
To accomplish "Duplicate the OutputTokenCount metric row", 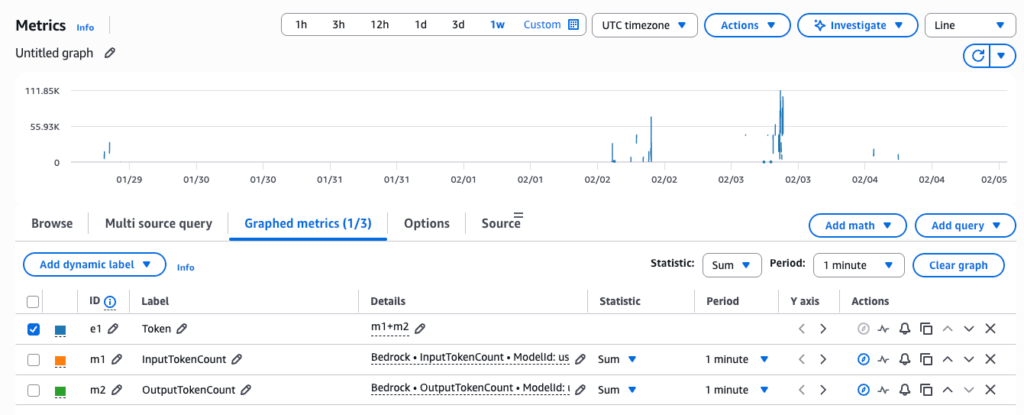I will click(926, 390).
